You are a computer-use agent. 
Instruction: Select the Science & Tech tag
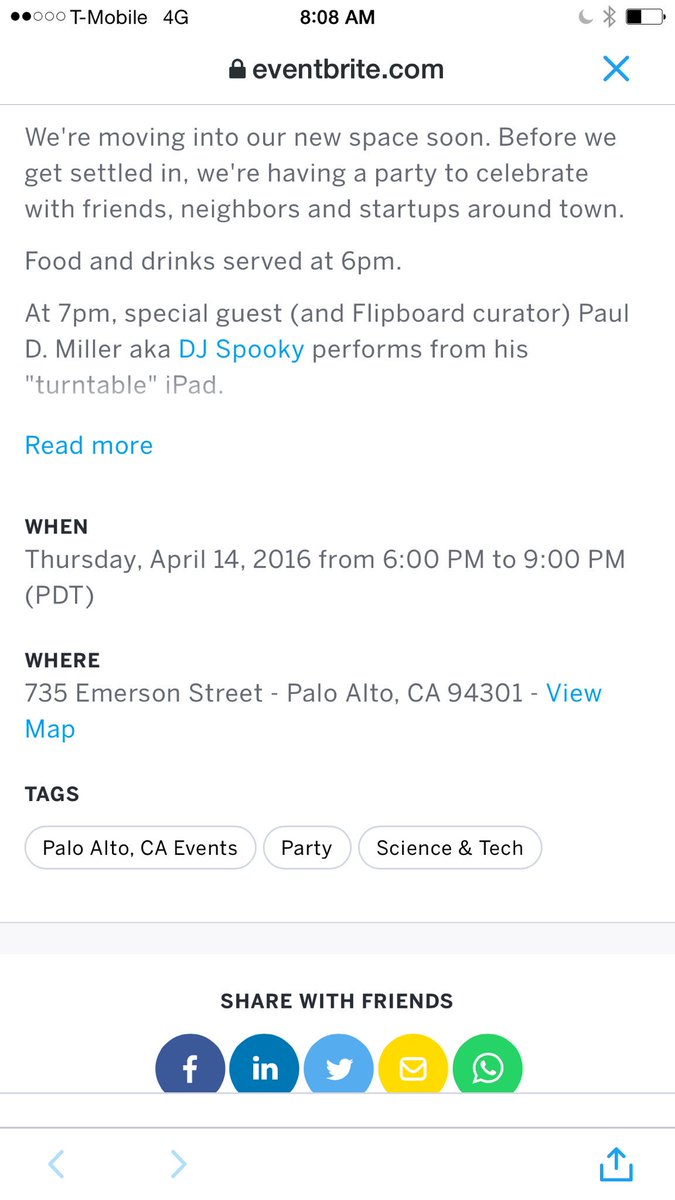pyautogui.click(x=450, y=848)
